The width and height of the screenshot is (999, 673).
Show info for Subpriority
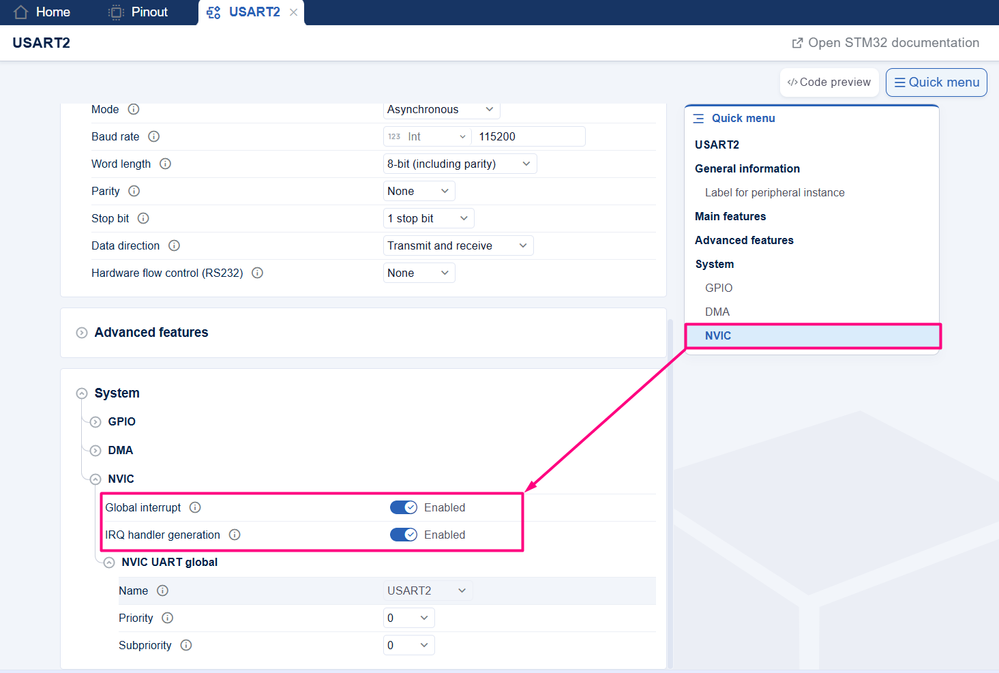pos(186,646)
